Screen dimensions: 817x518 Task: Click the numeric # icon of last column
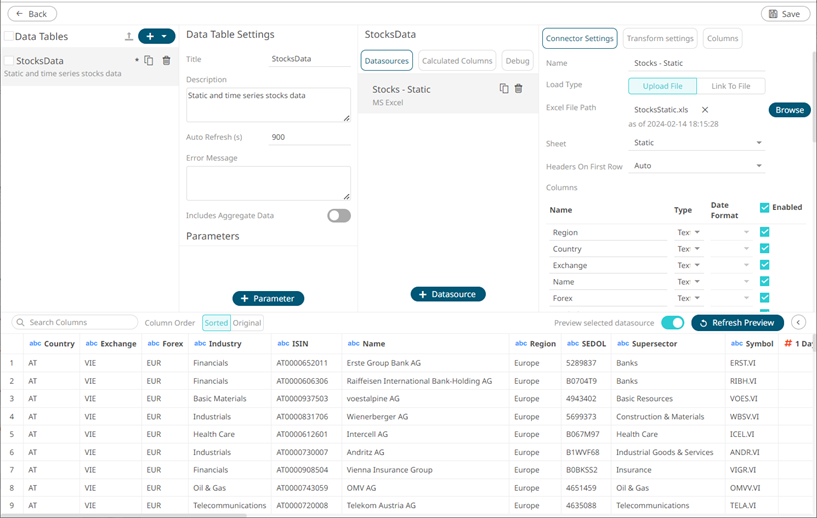[x=788, y=343]
